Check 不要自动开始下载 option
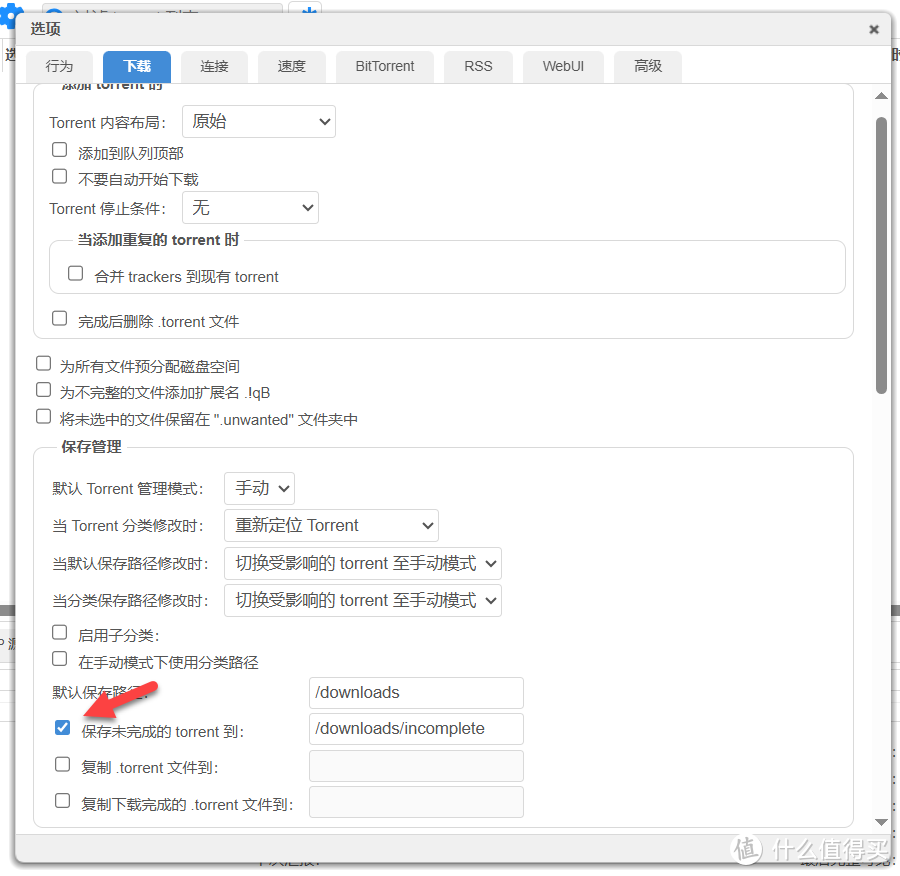900x876 pixels. (x=60, y=176)
